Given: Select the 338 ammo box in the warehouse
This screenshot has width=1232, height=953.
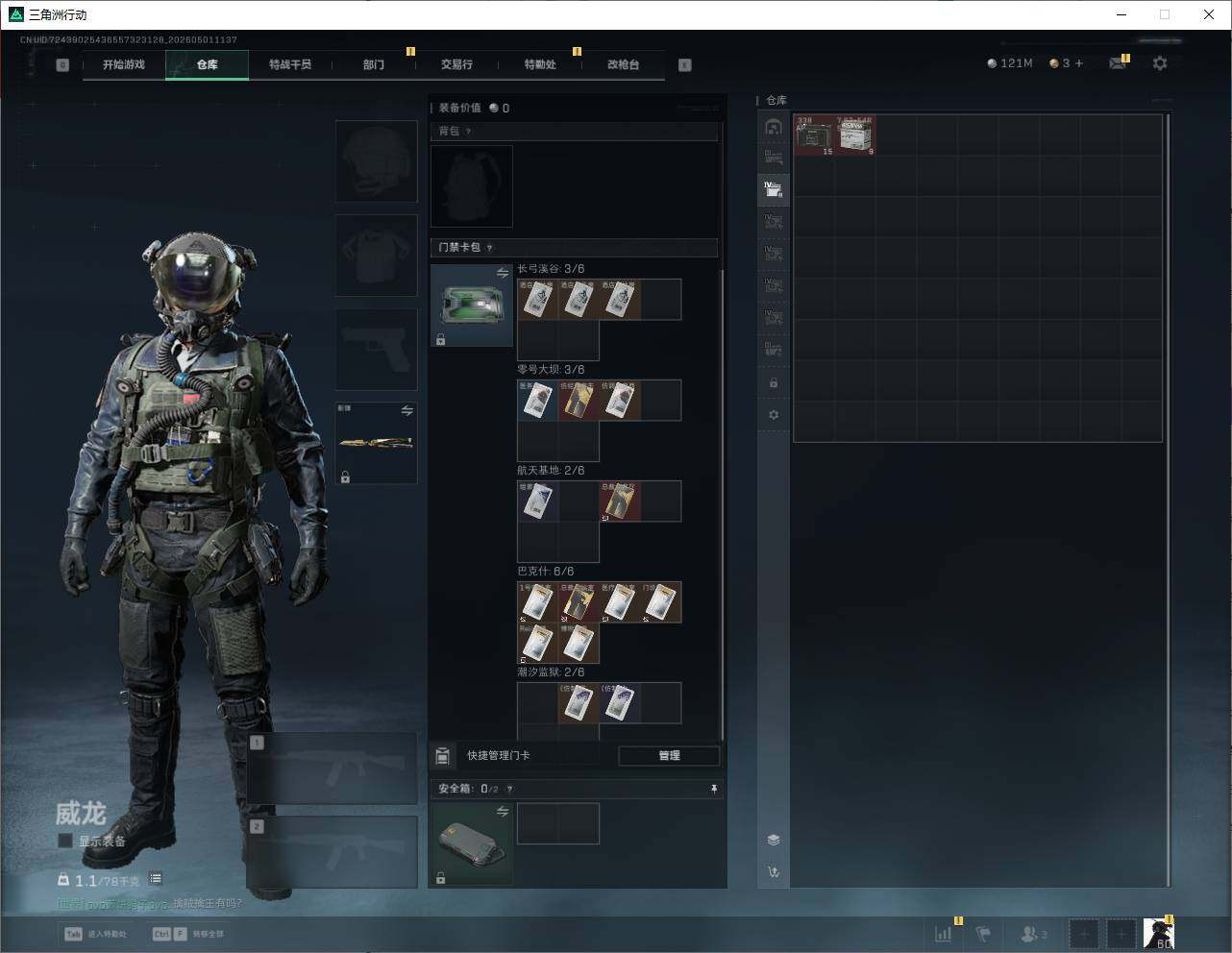Looking at the screenshot, I should pyautogui.click(x=814, y=135).
